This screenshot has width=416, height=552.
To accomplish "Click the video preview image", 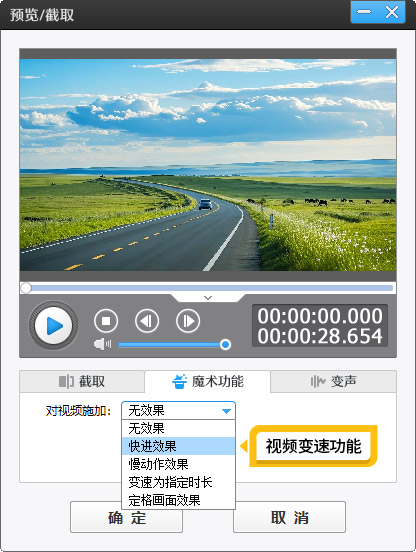I will [x=208, y=165].
